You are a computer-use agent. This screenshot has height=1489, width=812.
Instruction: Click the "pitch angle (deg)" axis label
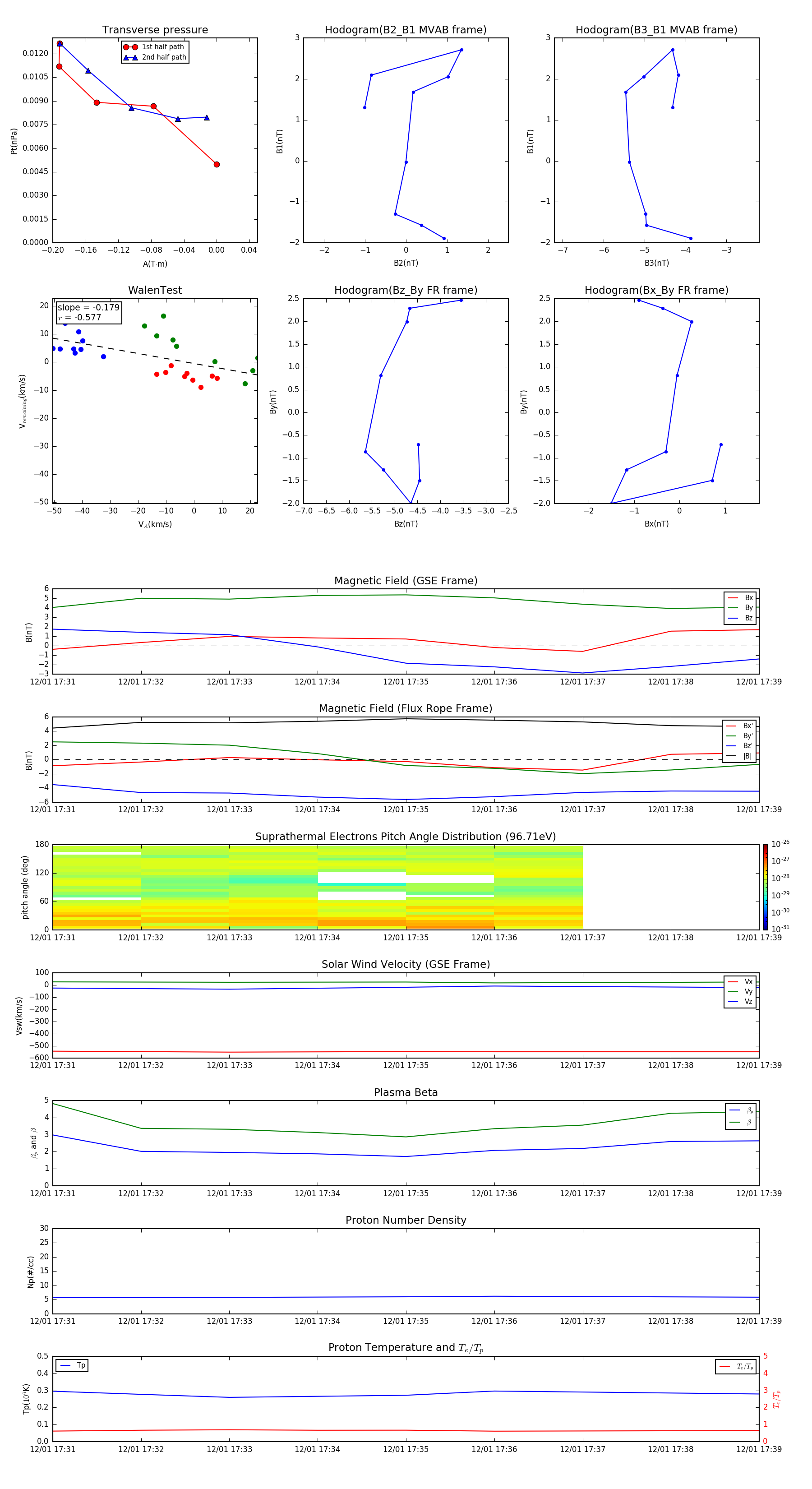25,887
